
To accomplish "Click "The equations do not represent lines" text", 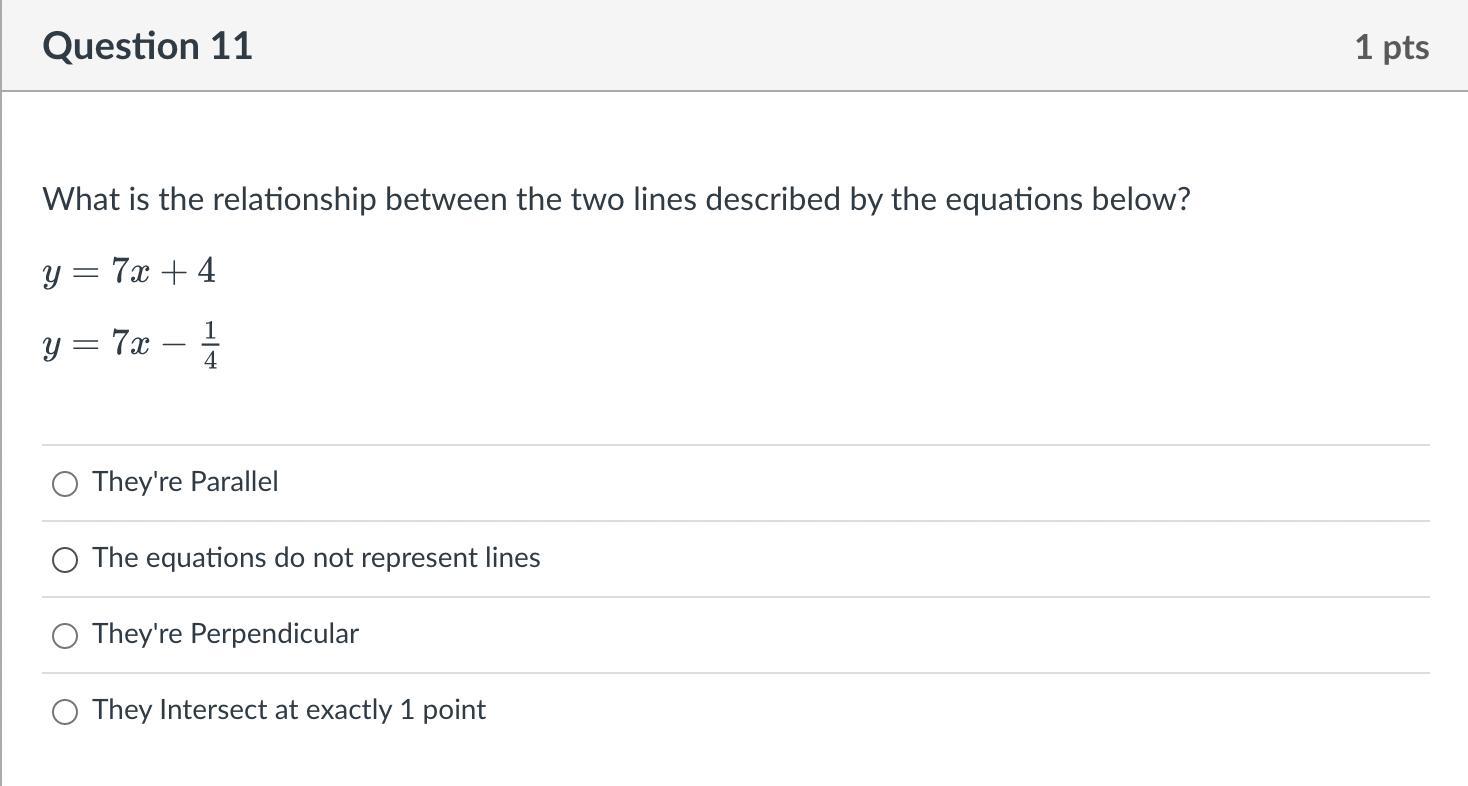I will point(316,558).
